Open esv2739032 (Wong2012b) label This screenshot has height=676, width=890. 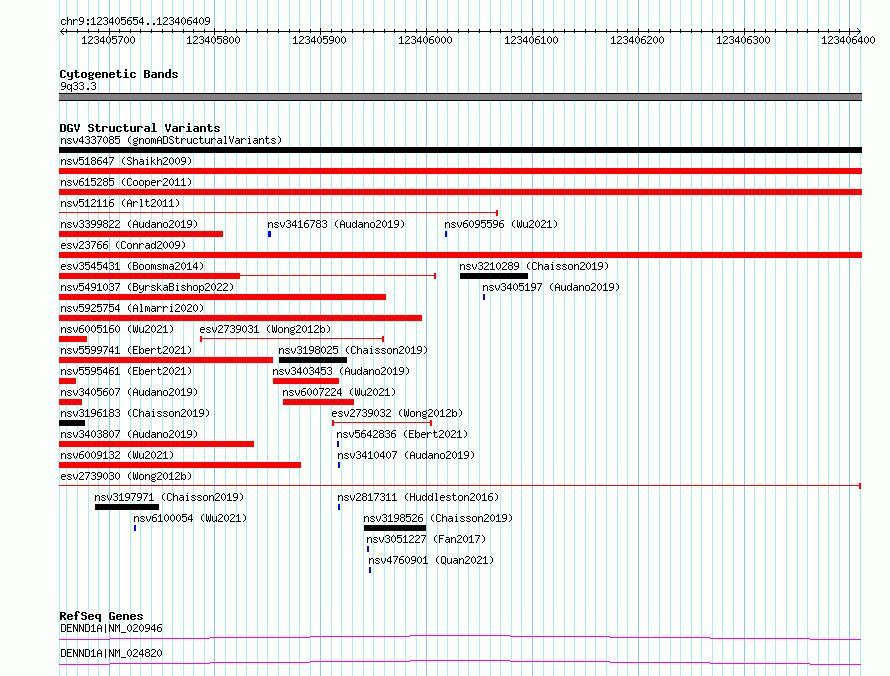point(397,413)
